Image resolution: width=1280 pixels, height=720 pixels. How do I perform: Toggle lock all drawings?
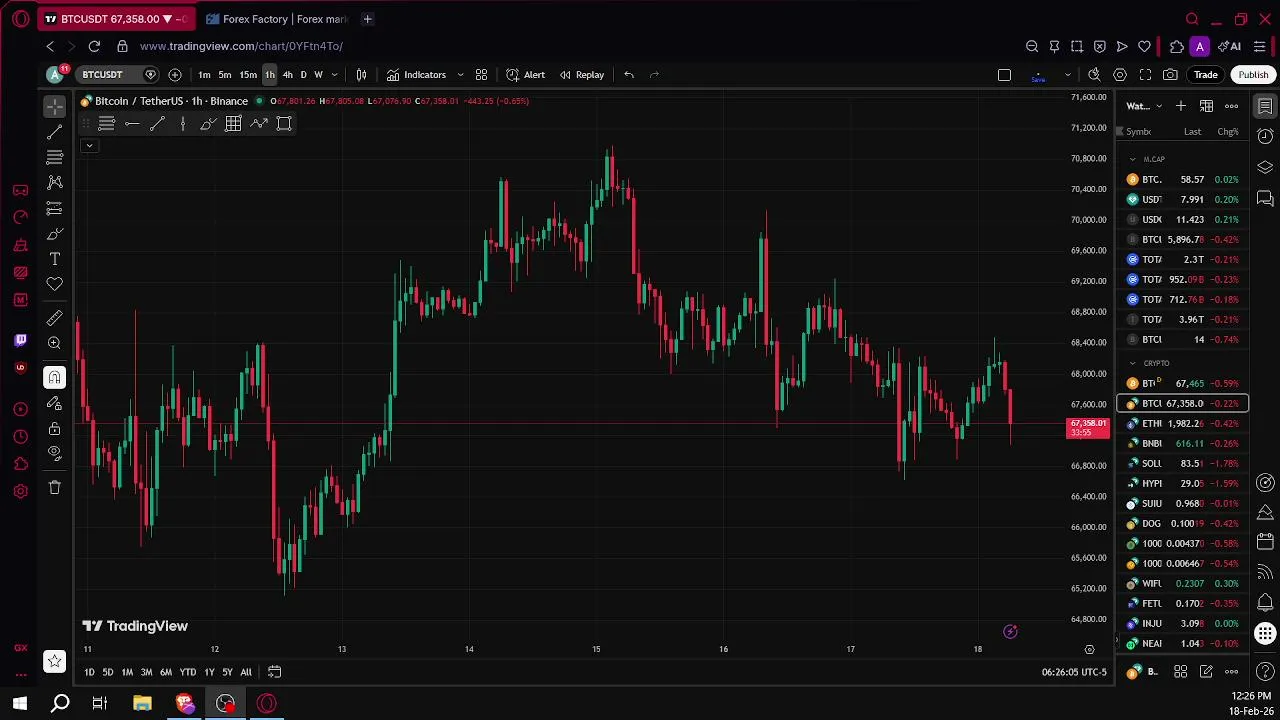click(55, 428)
